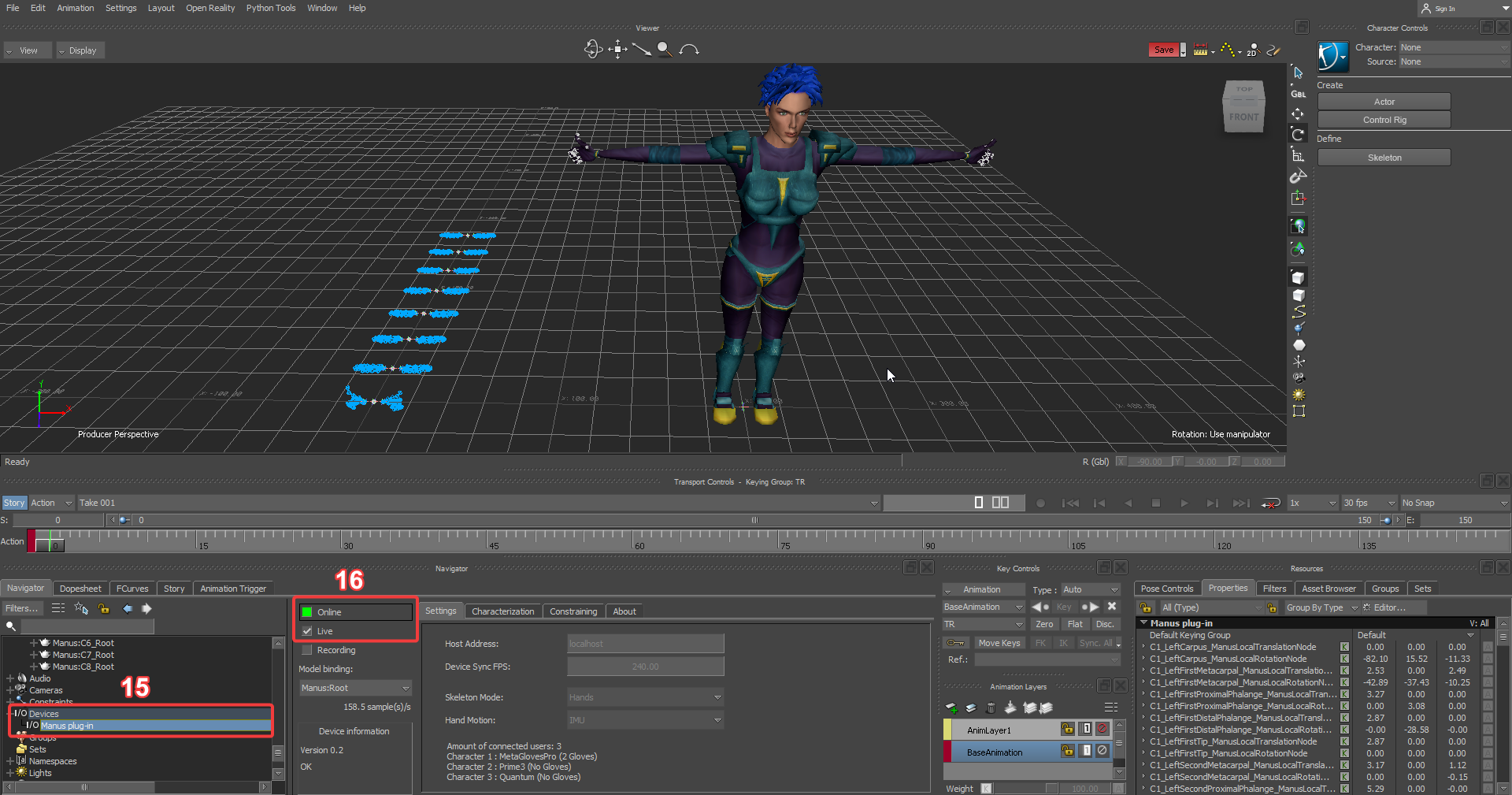Click the red Save button in viewer

tap(1163, 50)
